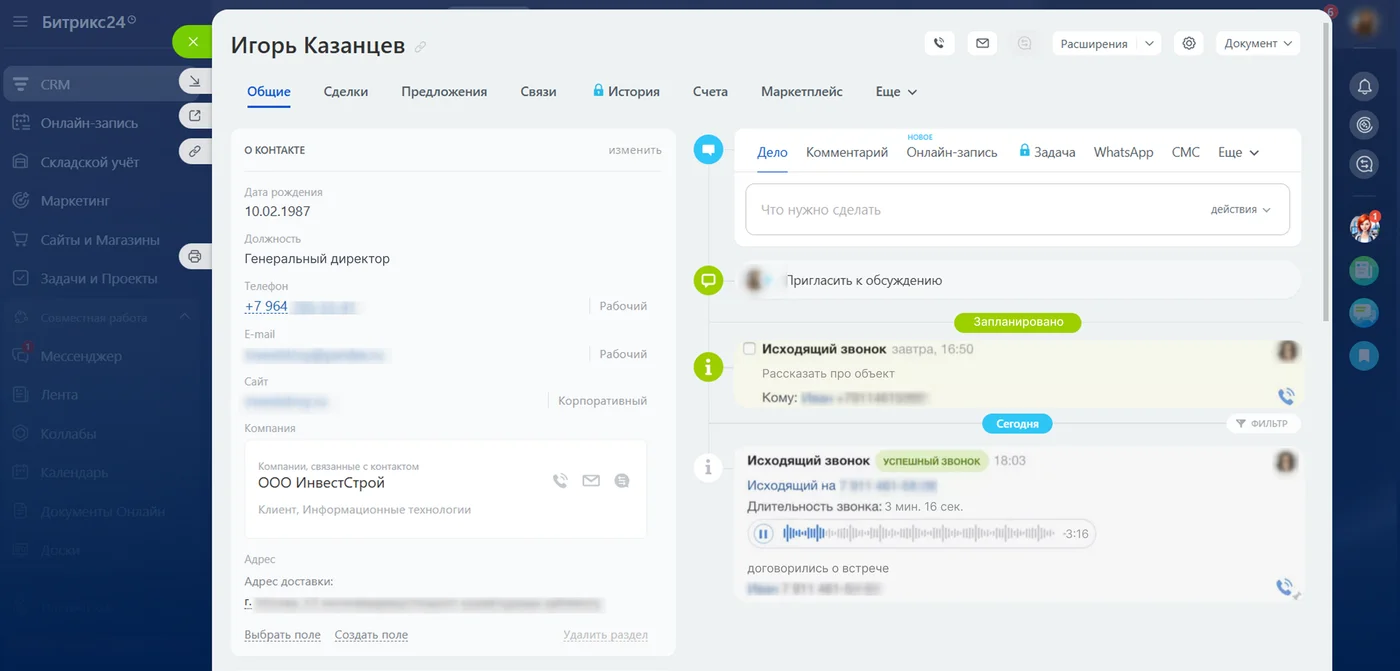
Task: Open the ООО ИнвестСтрой company link
Action: point(321,483)
